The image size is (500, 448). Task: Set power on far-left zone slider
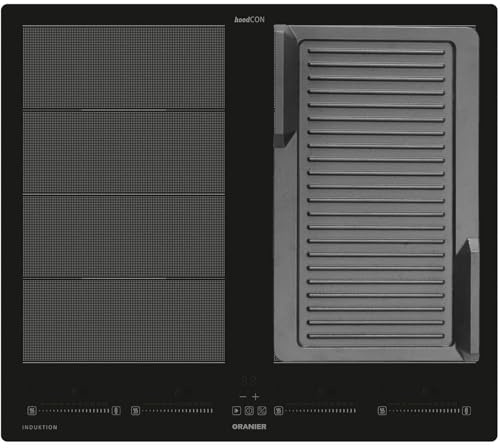click(74, 411)
